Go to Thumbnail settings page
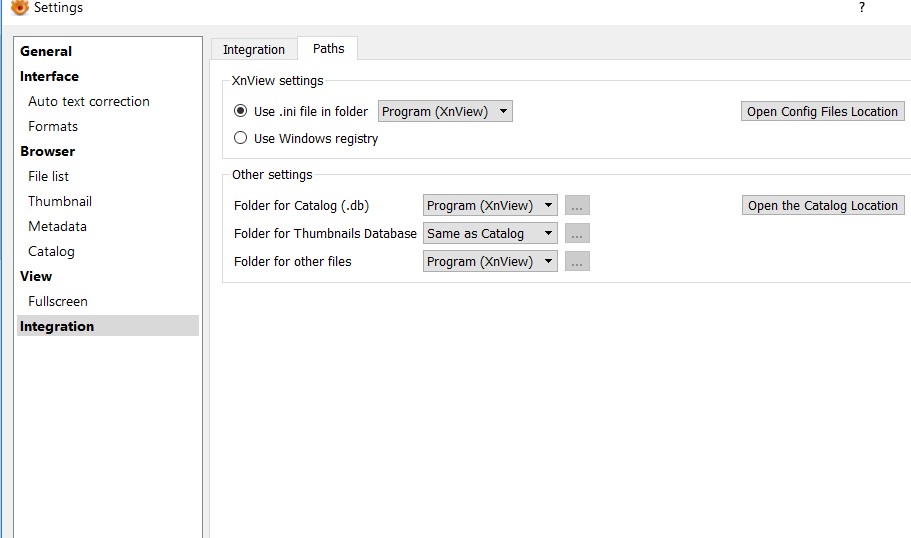Image resolution: width=911 pixels, height=538 pixels. (x=60, y=201)
